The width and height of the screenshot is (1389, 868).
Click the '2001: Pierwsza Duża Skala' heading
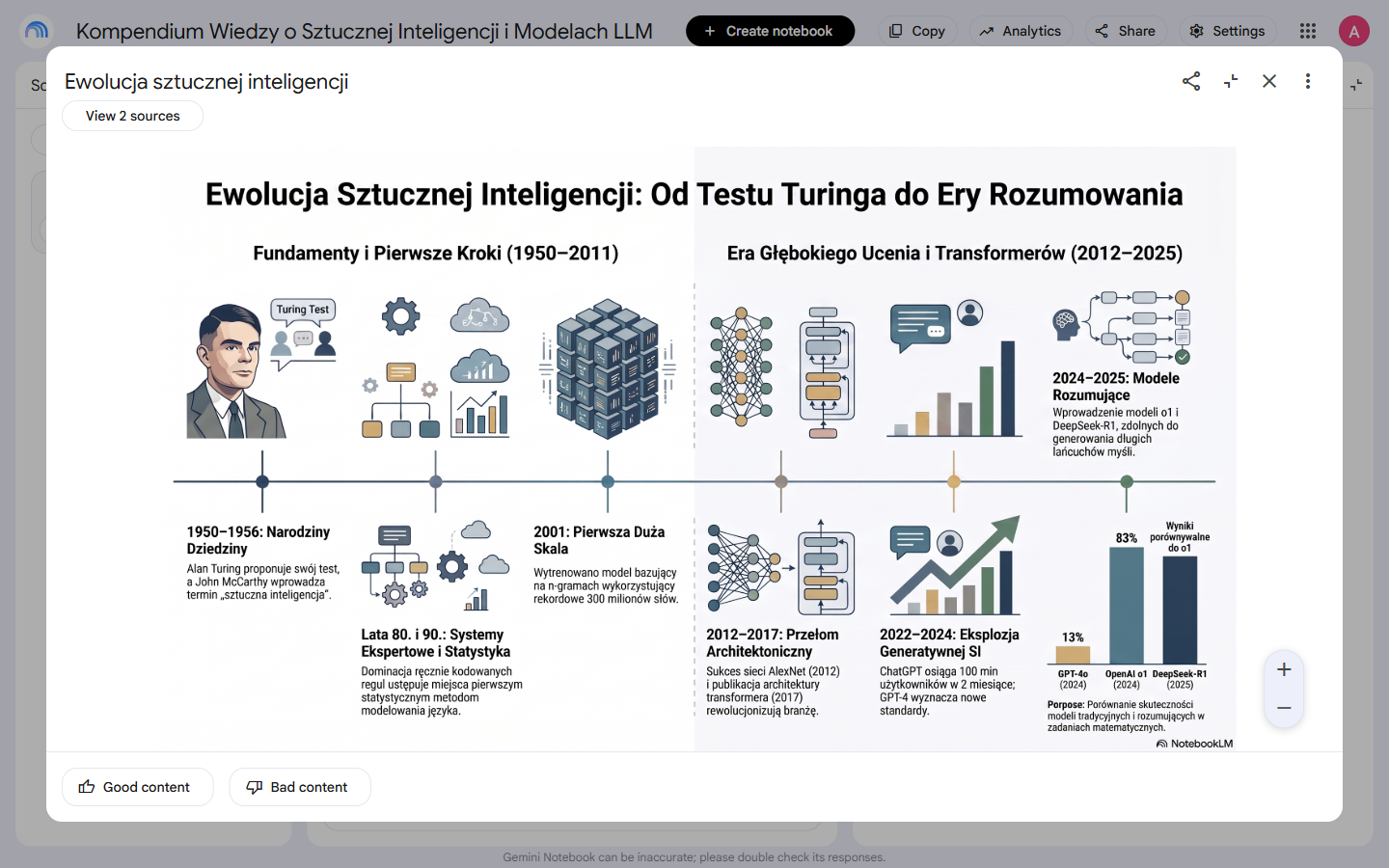599,540
